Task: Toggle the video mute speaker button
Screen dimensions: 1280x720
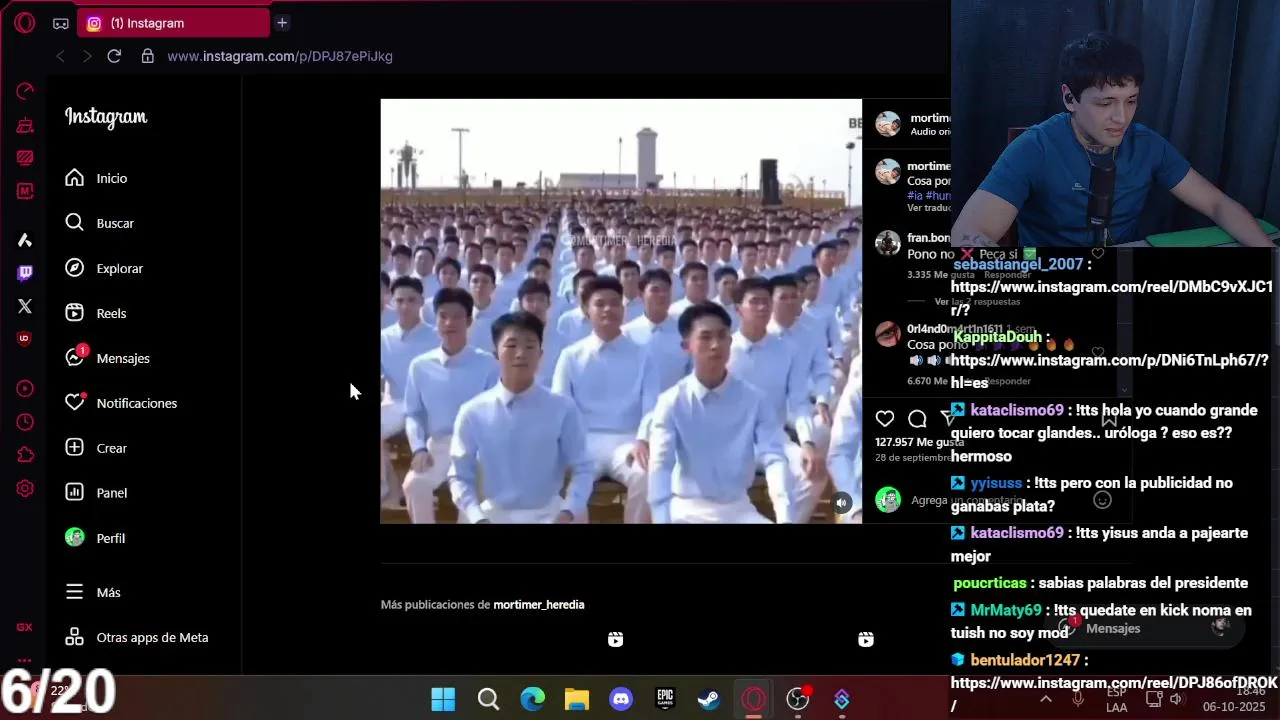Action: pos(841,503)
